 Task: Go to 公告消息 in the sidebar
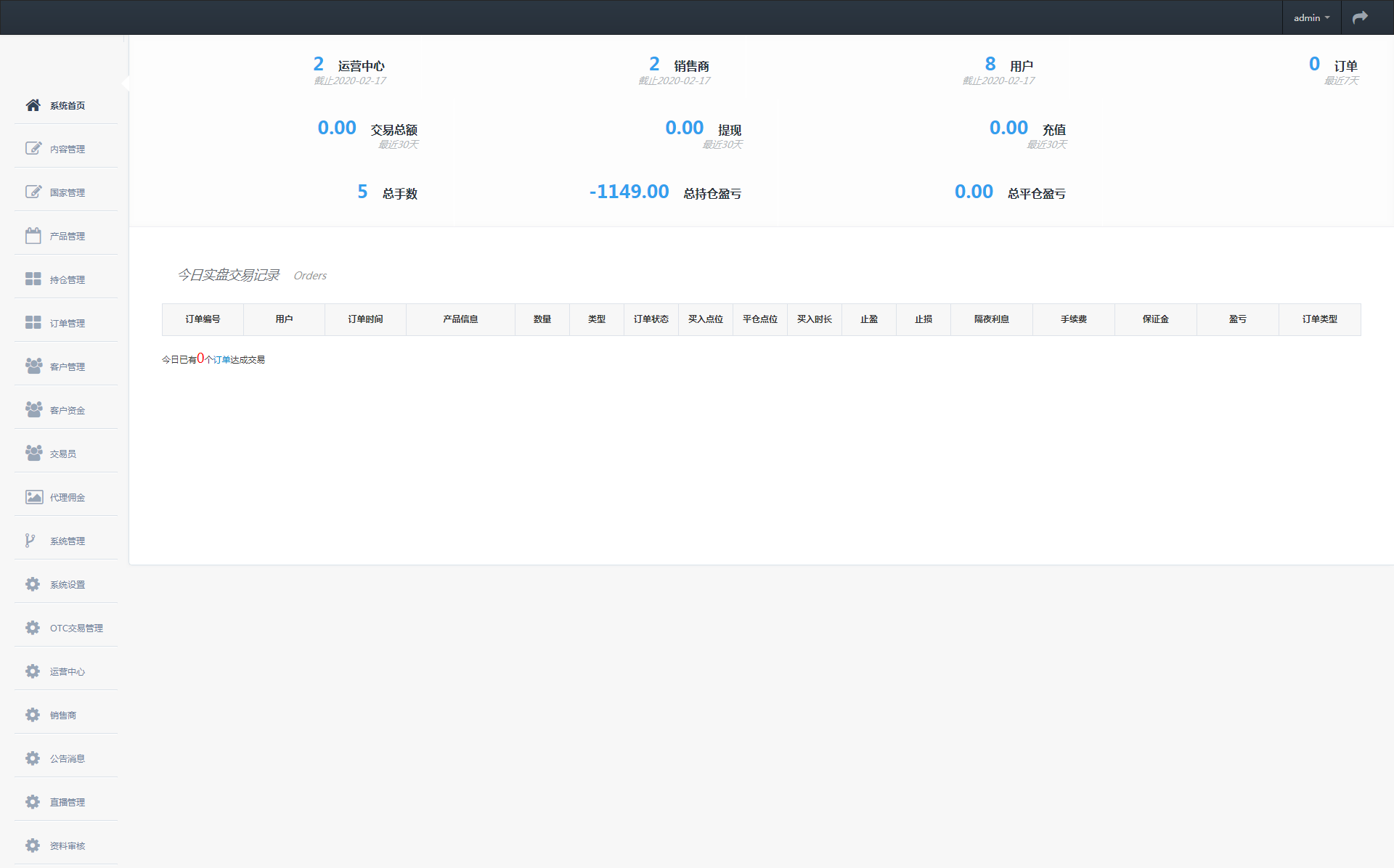pyautogui.click(x=67, y=758)
